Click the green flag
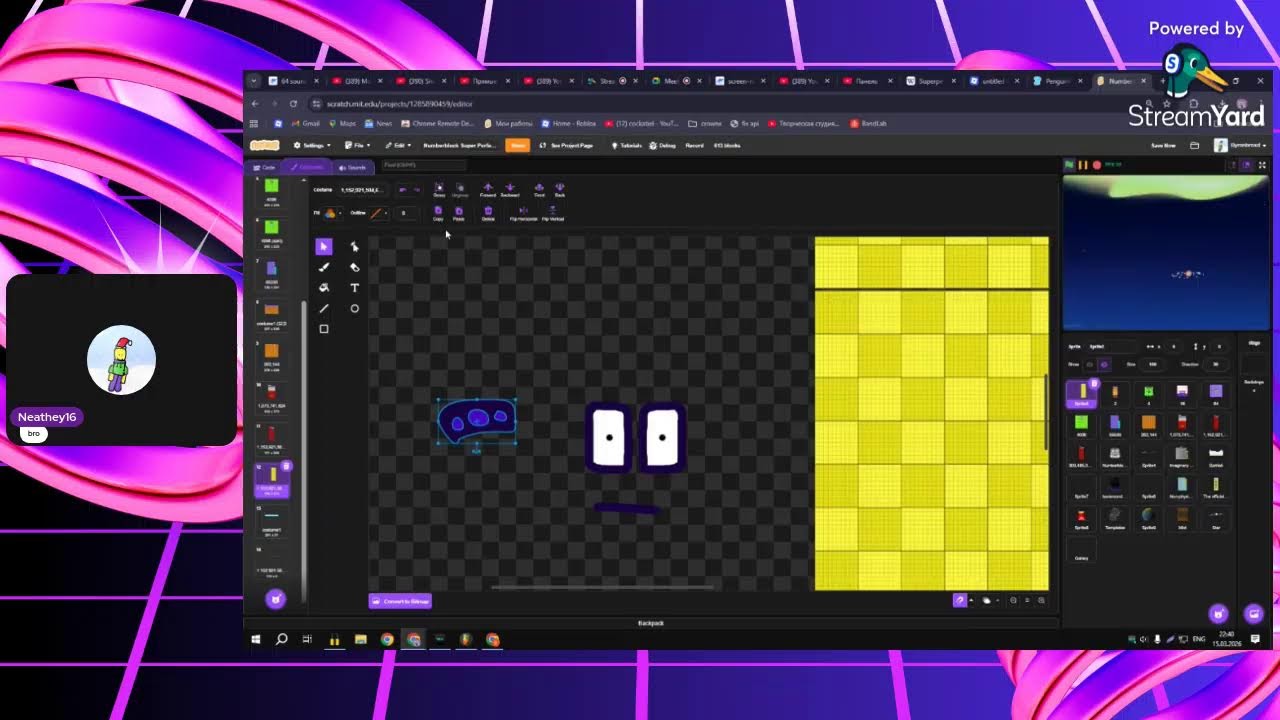This screenshot has width=1280, height=720. click(1069, 165)
